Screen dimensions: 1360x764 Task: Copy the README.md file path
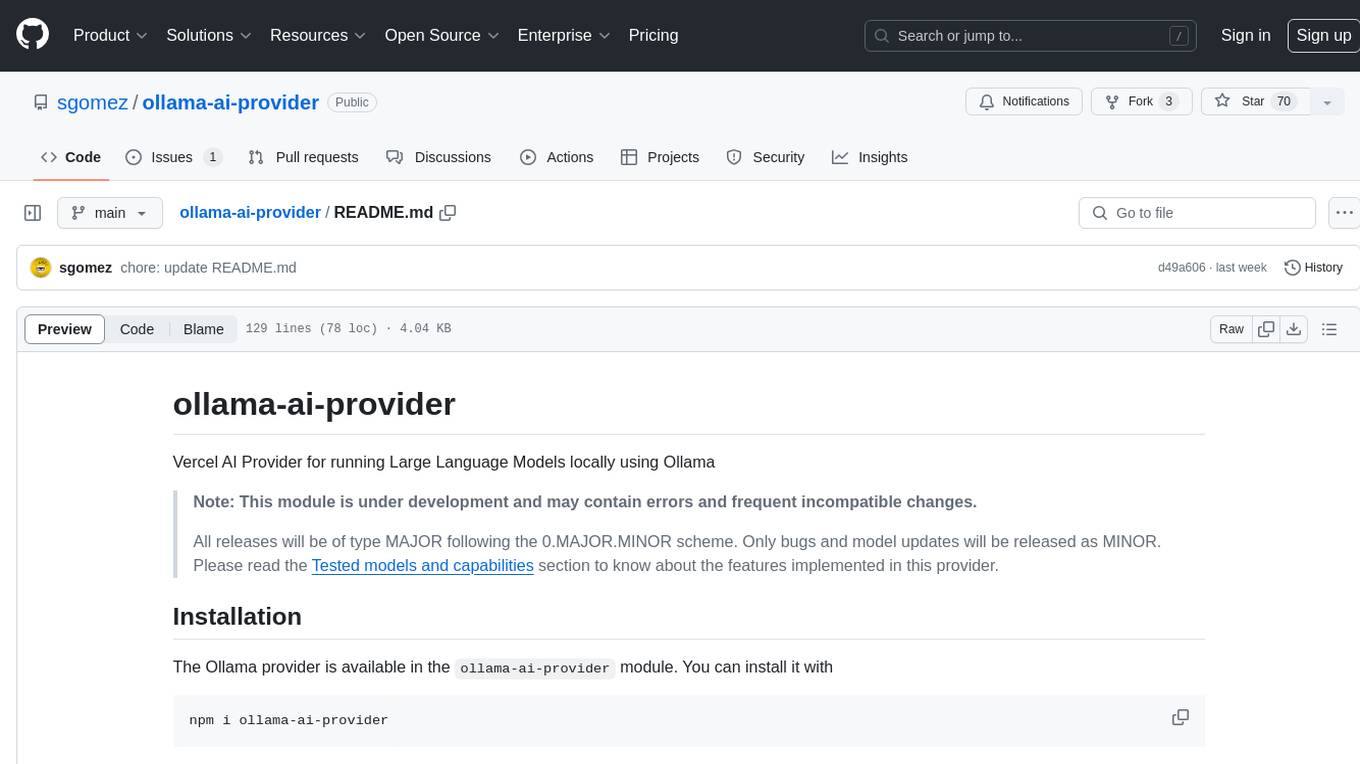pyautogui.click(x=448, y=212)
